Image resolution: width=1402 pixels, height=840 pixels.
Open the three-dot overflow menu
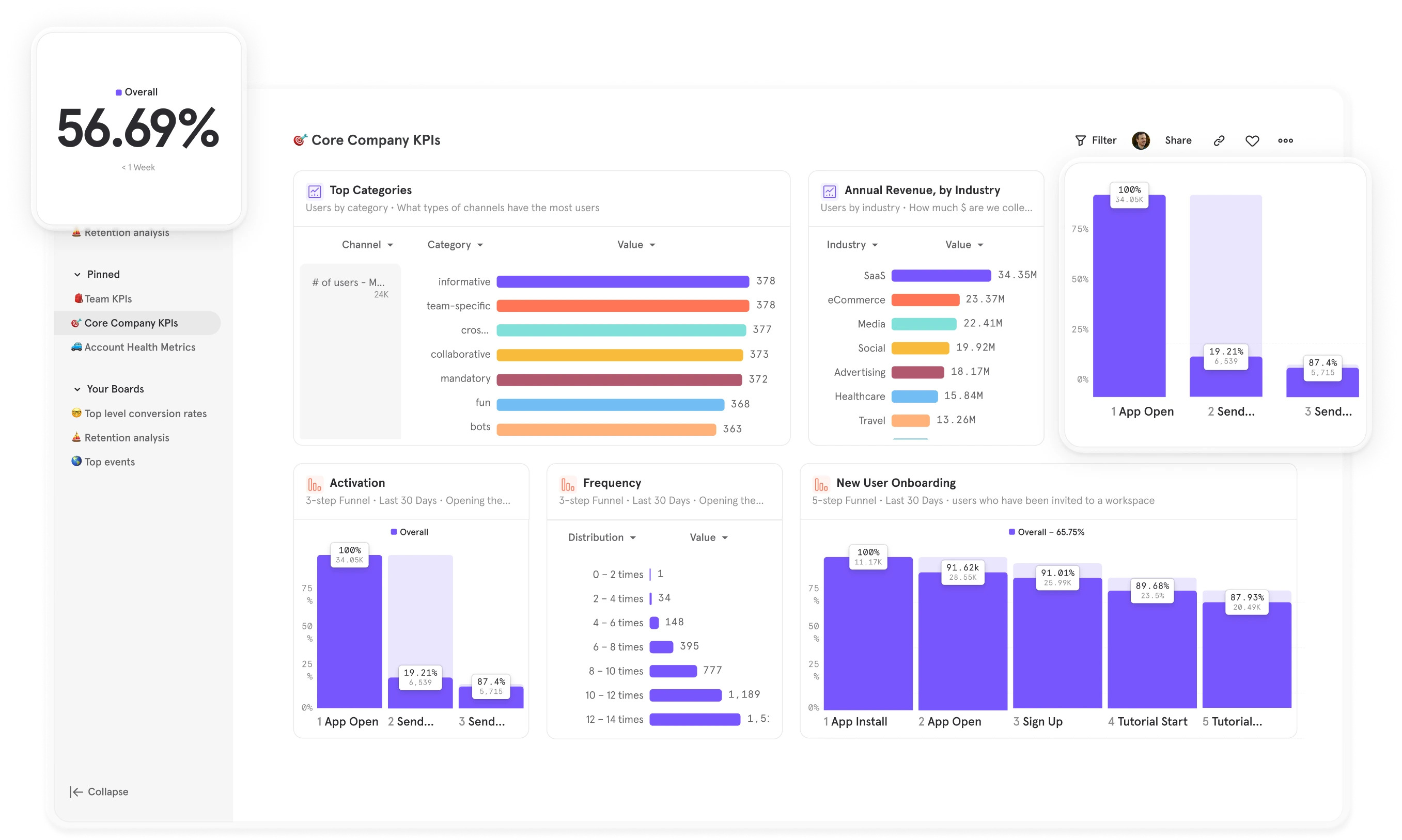1286,140
